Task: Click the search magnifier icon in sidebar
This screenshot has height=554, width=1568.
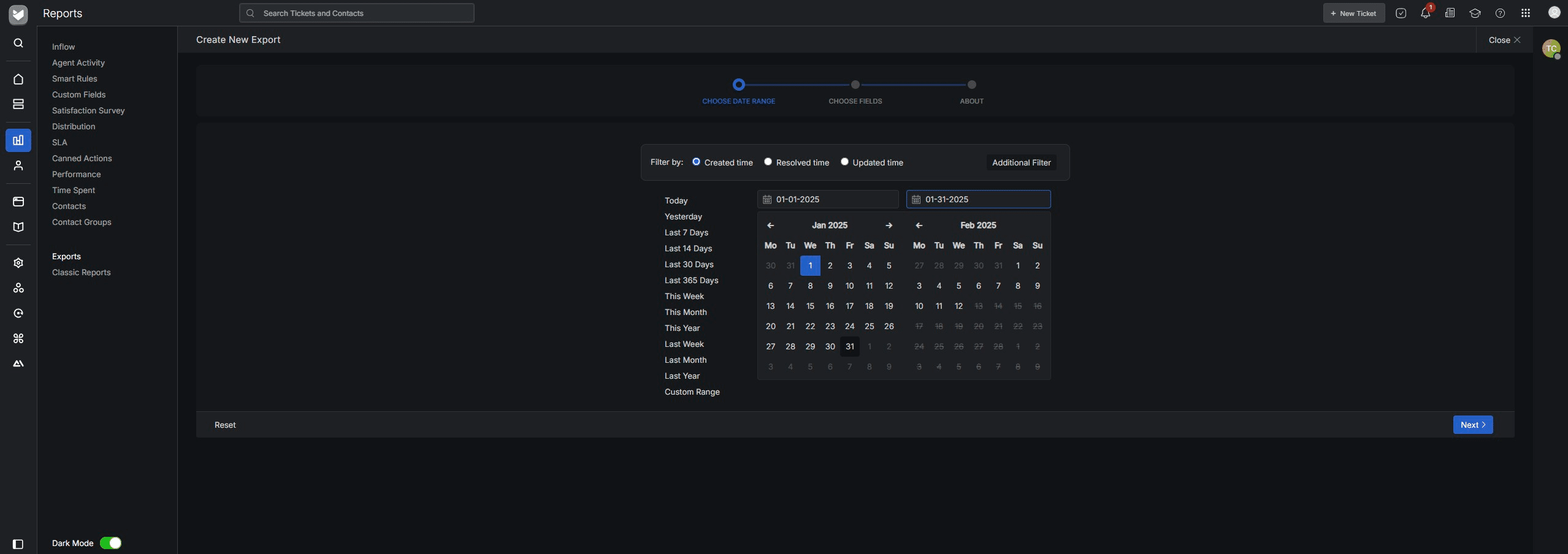Action: [x=18, y=43]
